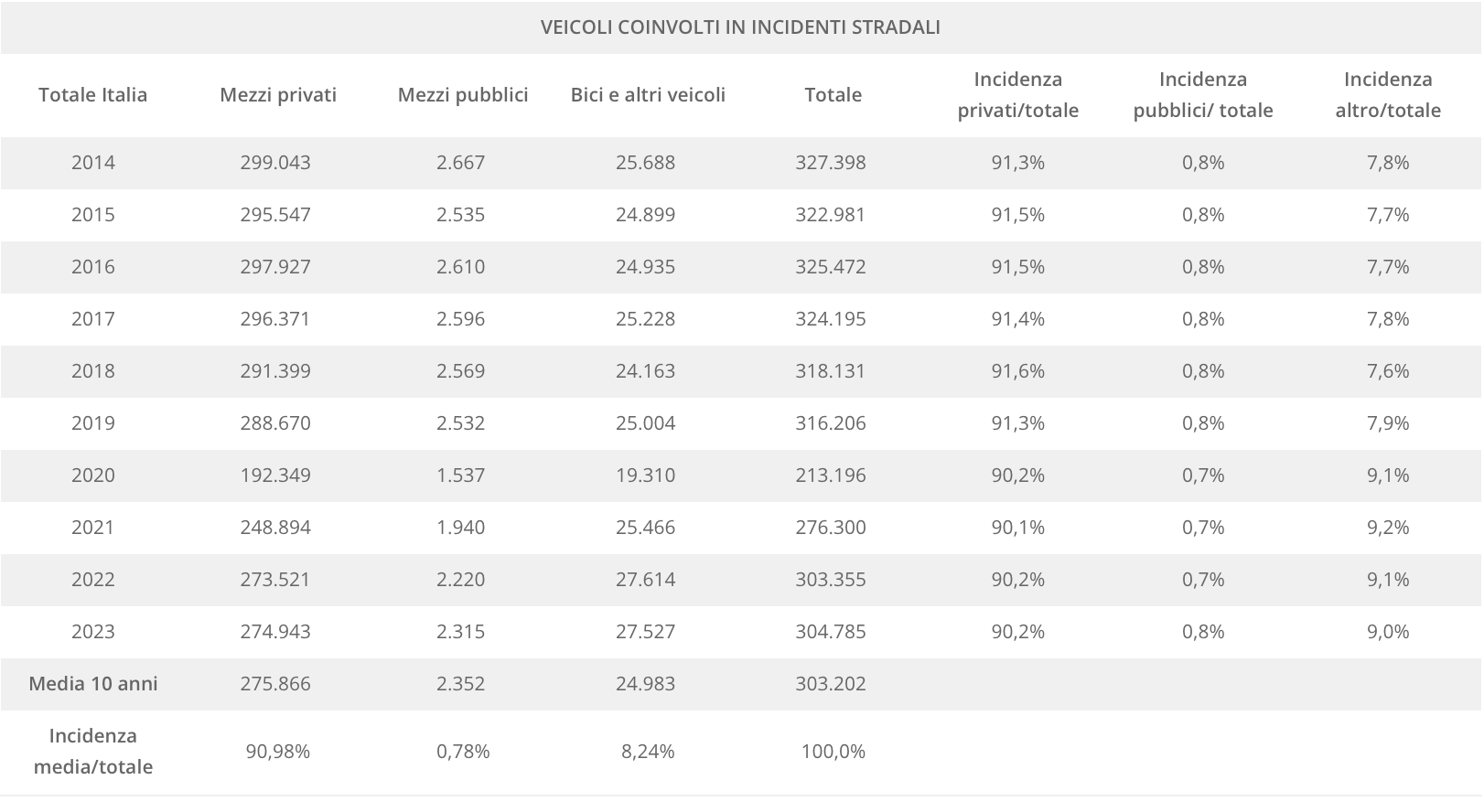Click the table title "Veicoli coinvolti in incidenti stradali"

(740, 27)
